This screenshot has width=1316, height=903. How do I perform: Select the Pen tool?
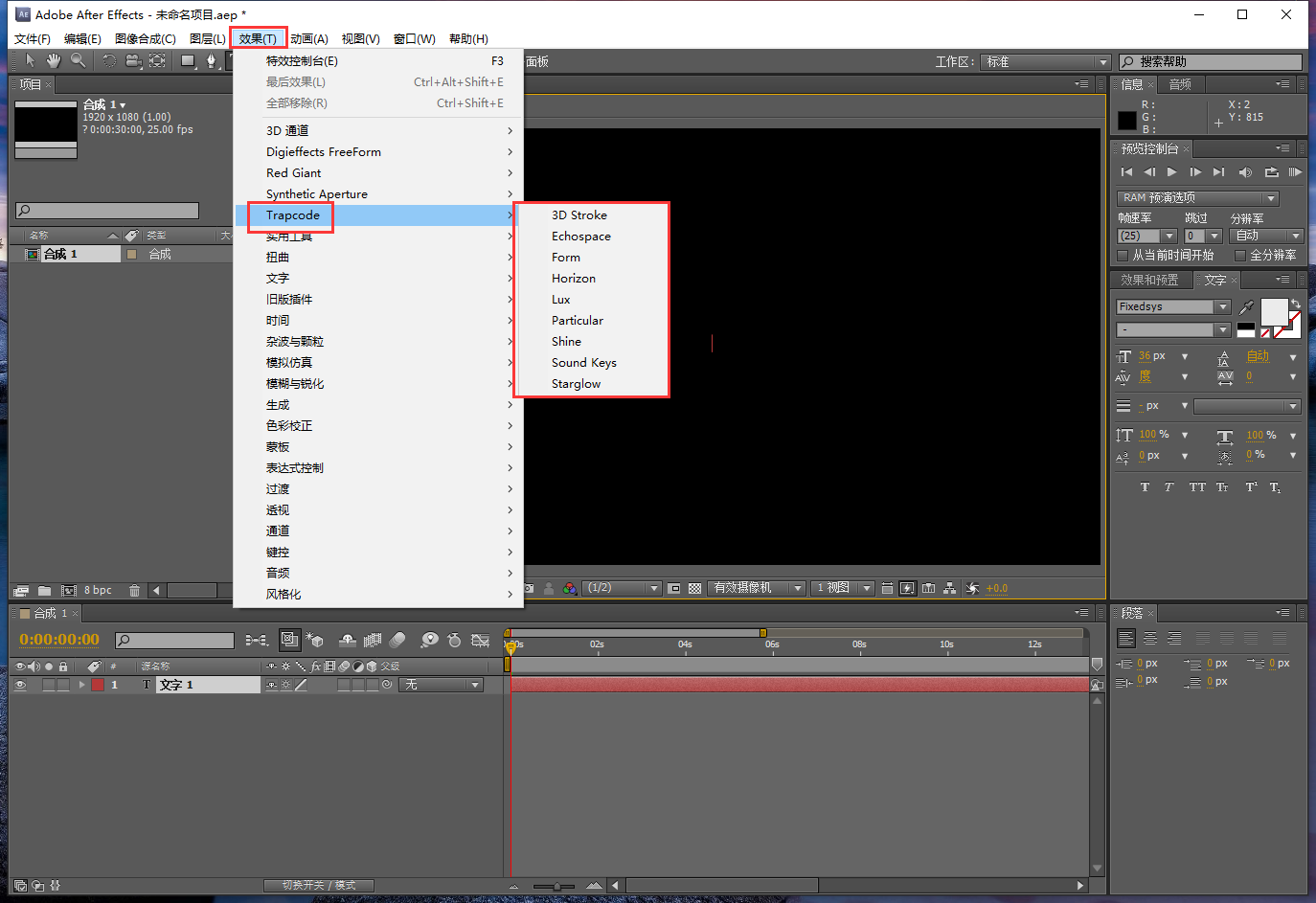(x=212, y=61)
